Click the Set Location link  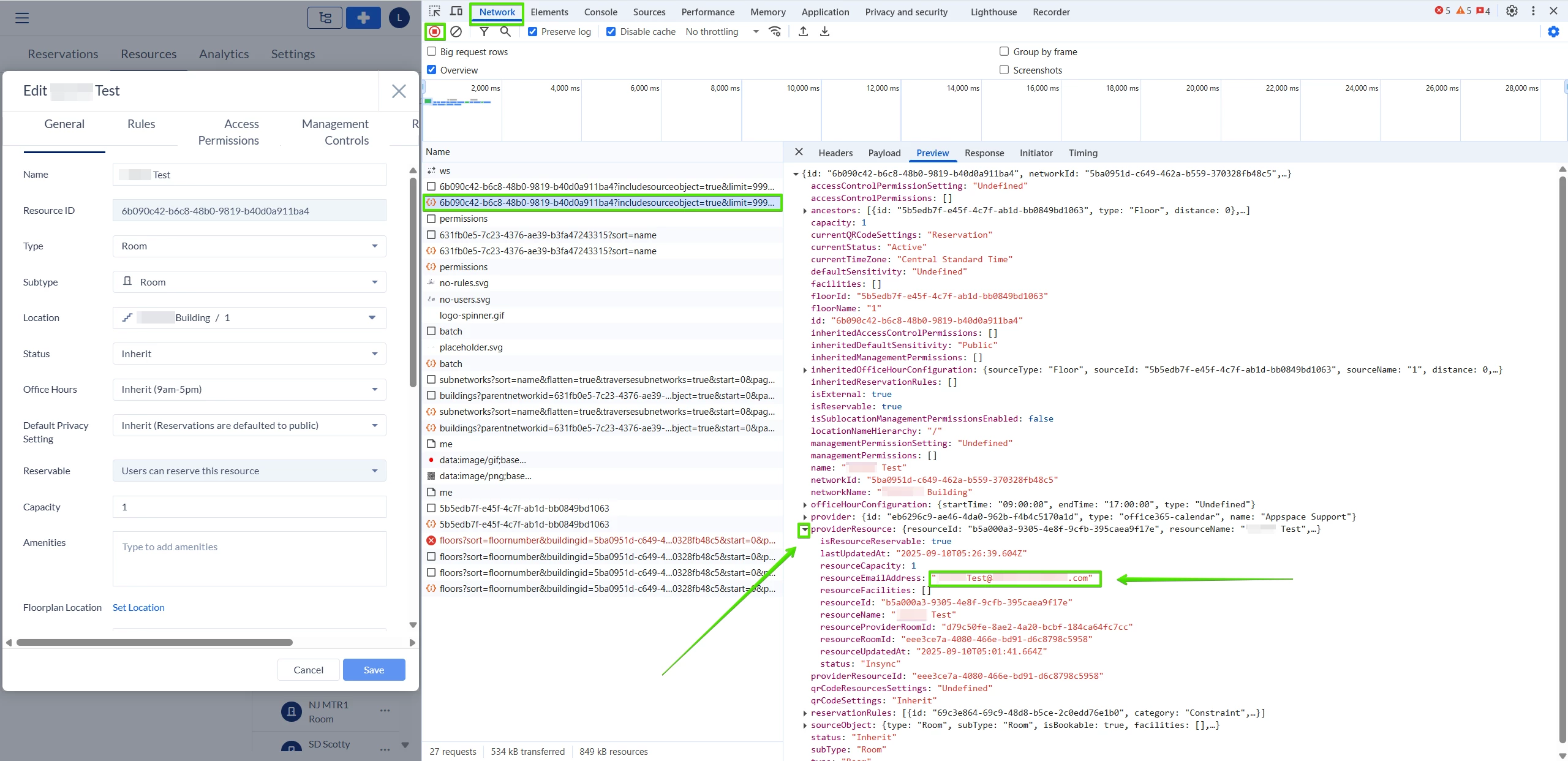pyautogui.click(x=138, y=607)
